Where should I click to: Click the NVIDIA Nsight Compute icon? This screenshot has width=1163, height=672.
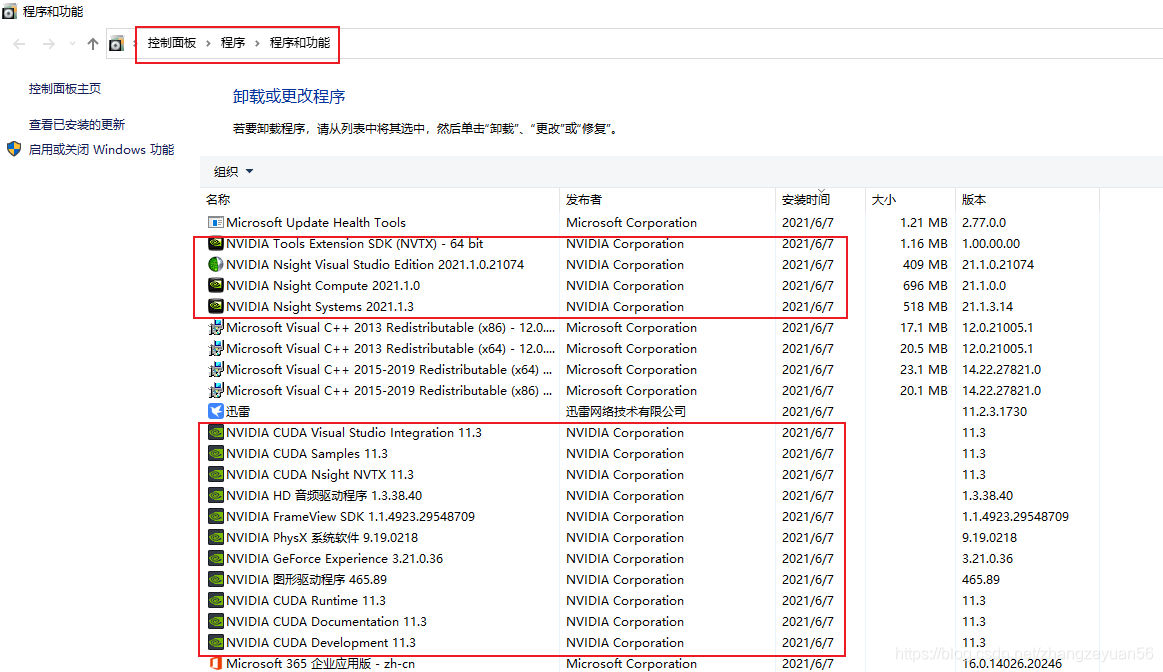[x=216, y=286]
